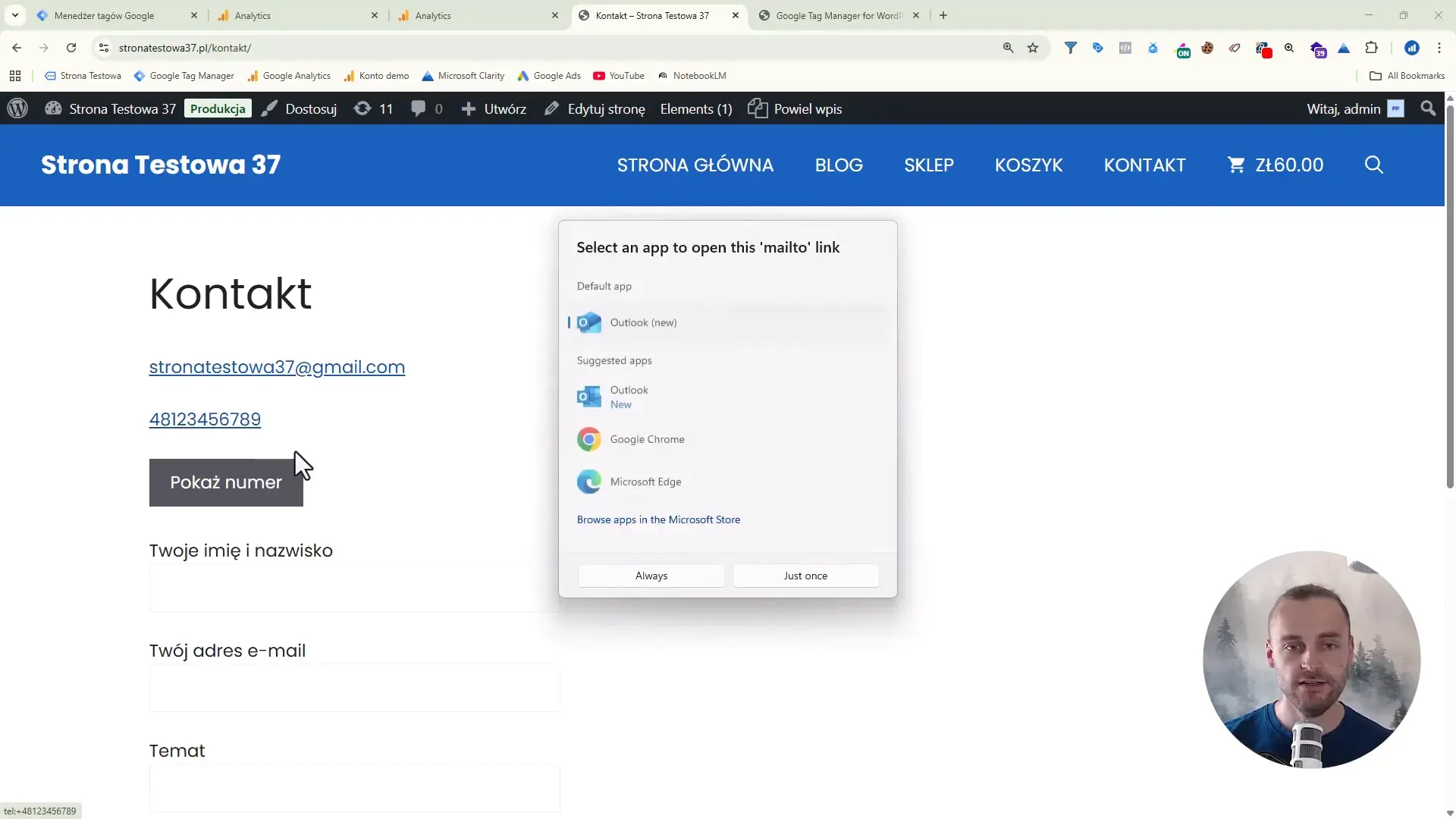The width and height of the screenshot is (1456, 819).
Task: Open the Strona Testowa 37 admin menu
Action: (x=111, y=108)
